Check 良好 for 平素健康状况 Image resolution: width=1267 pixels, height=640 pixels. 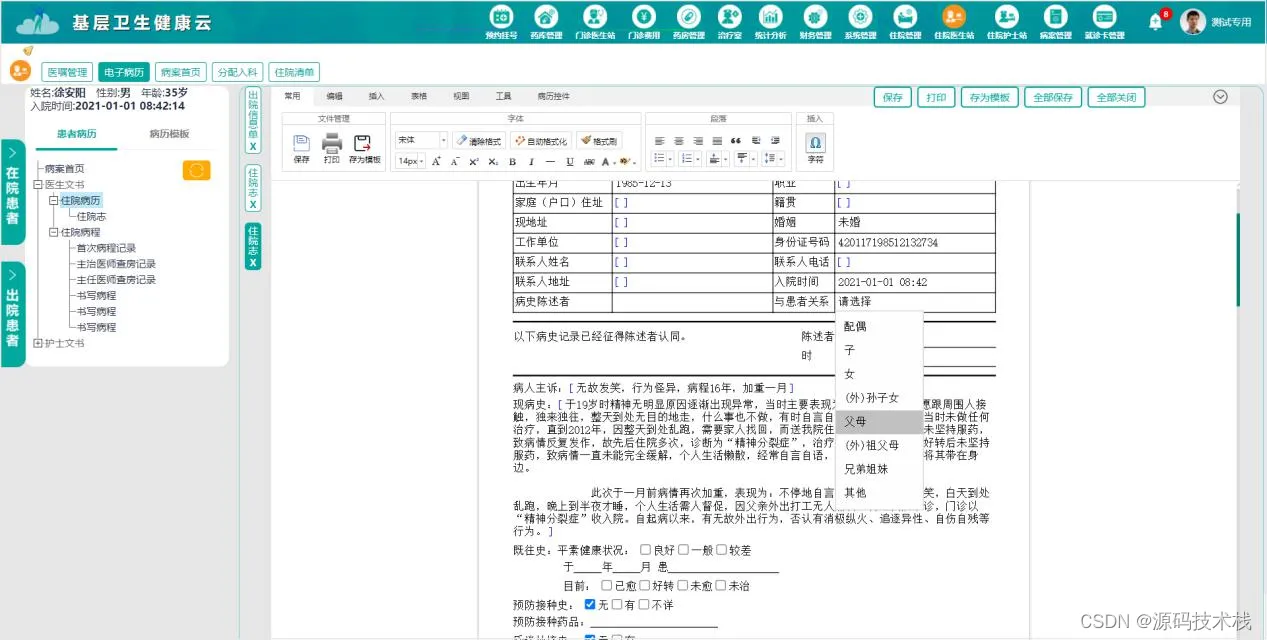pos(644,550)
